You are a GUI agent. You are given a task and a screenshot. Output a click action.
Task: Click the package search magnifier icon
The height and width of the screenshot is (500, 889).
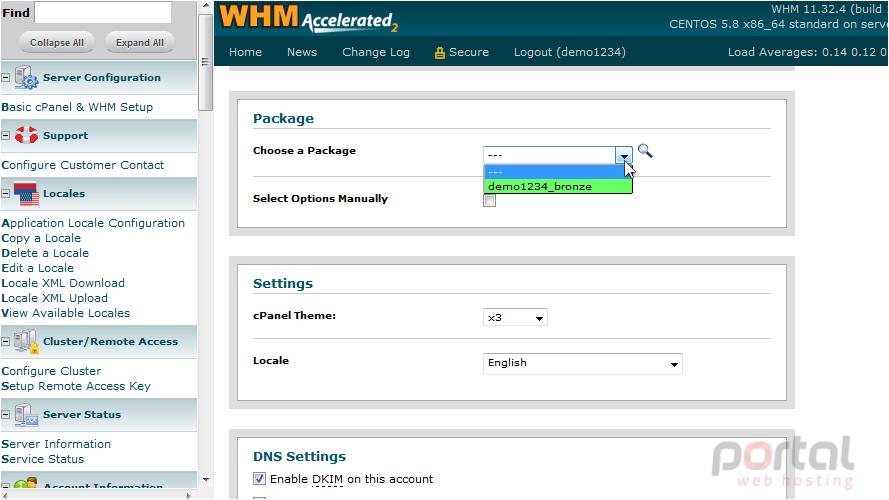645,151
